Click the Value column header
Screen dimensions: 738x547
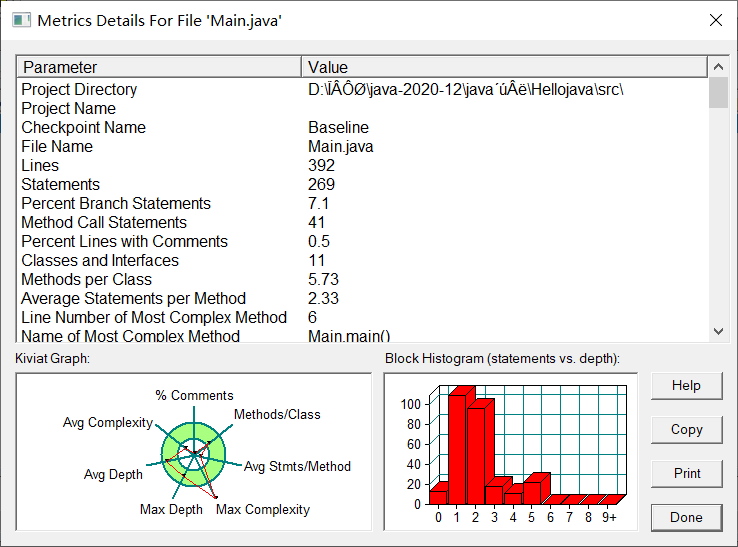pos(504,67)
